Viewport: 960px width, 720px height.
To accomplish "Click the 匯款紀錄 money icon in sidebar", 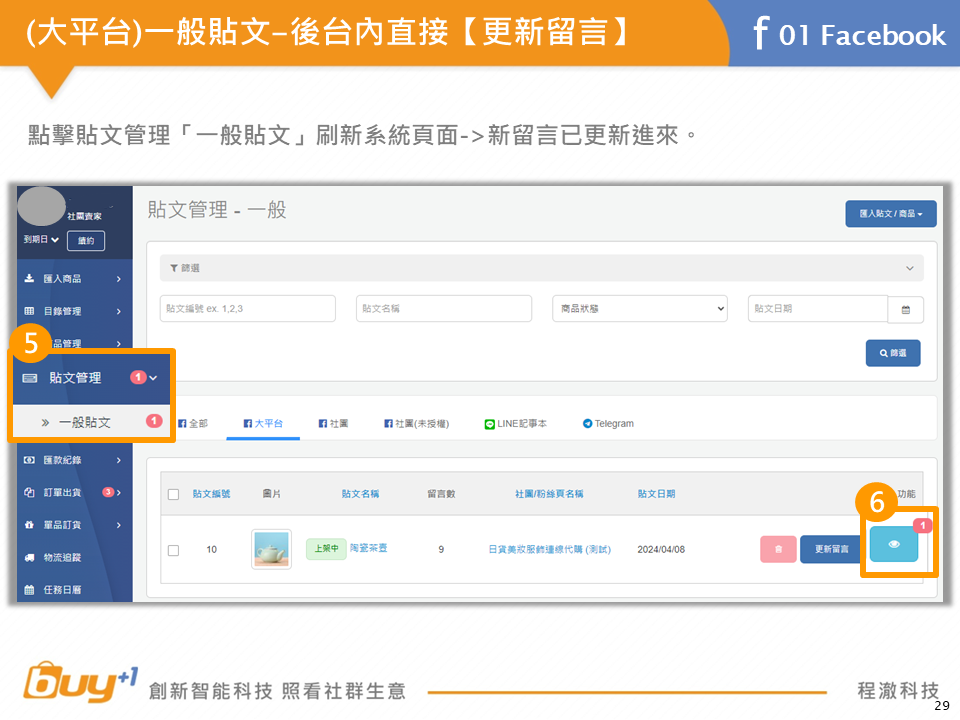I will 29,460.
